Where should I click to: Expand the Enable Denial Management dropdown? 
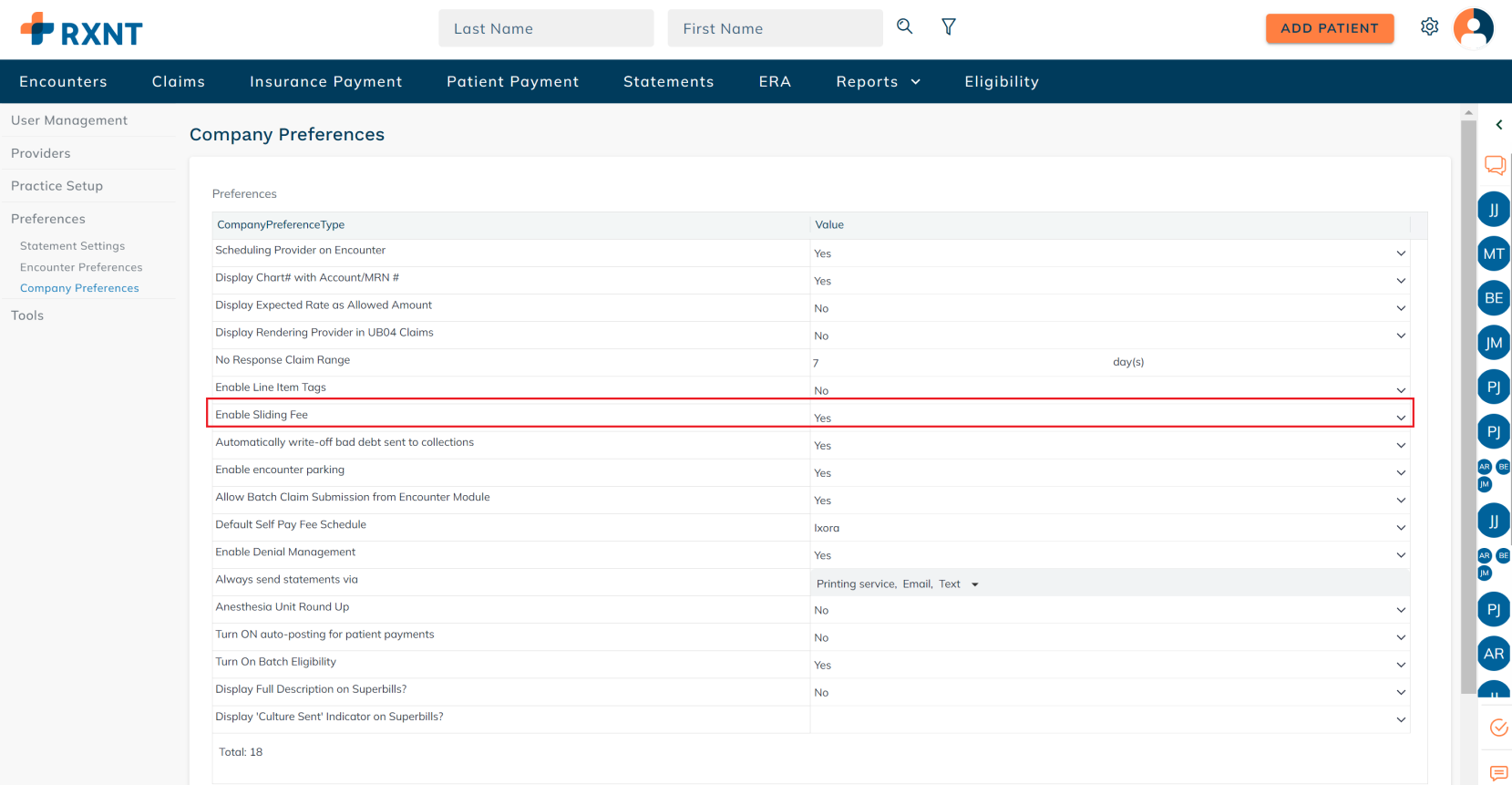(1400, 555)
